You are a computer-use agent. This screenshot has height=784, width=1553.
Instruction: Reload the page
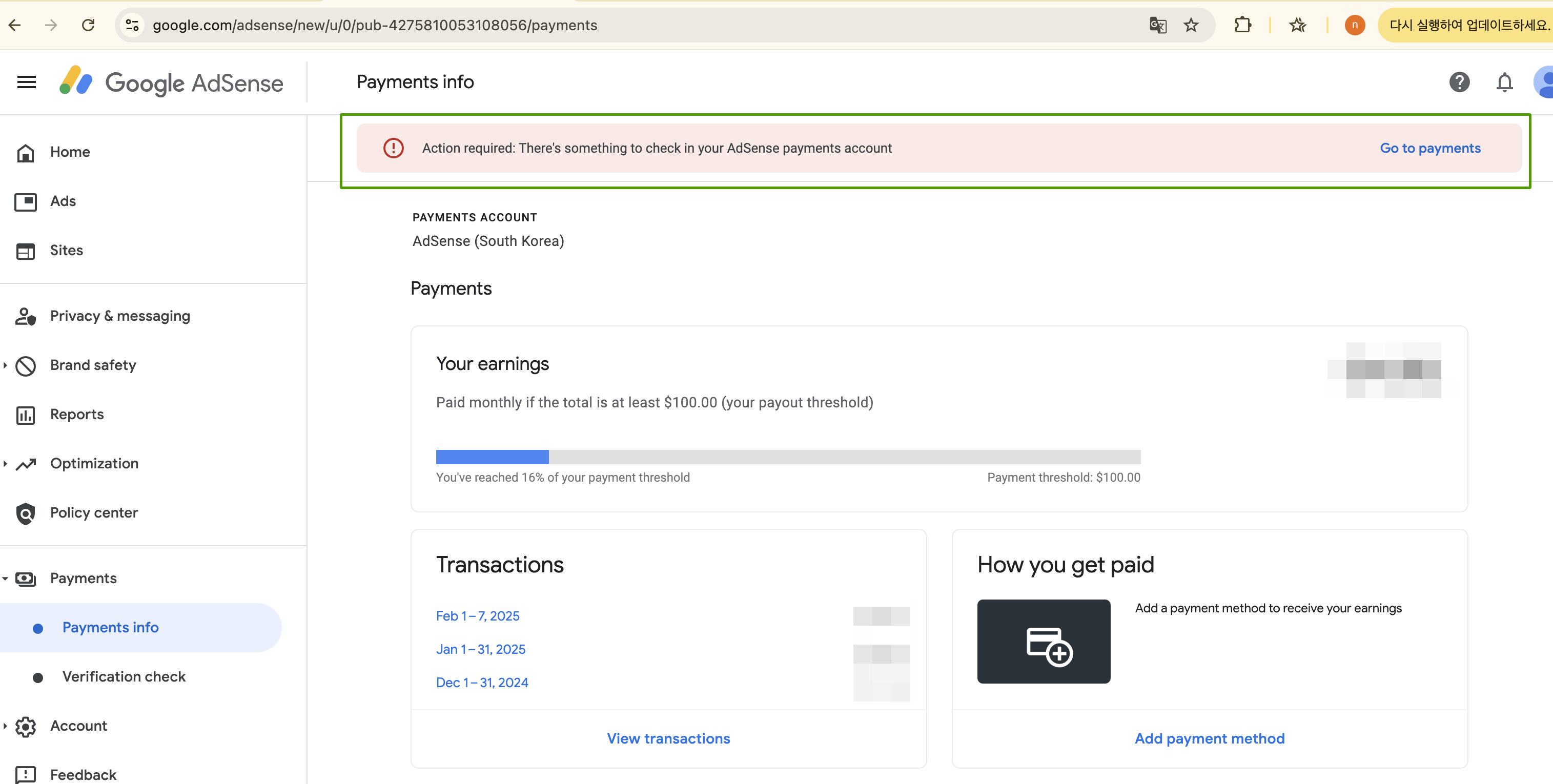coord(88,25)
